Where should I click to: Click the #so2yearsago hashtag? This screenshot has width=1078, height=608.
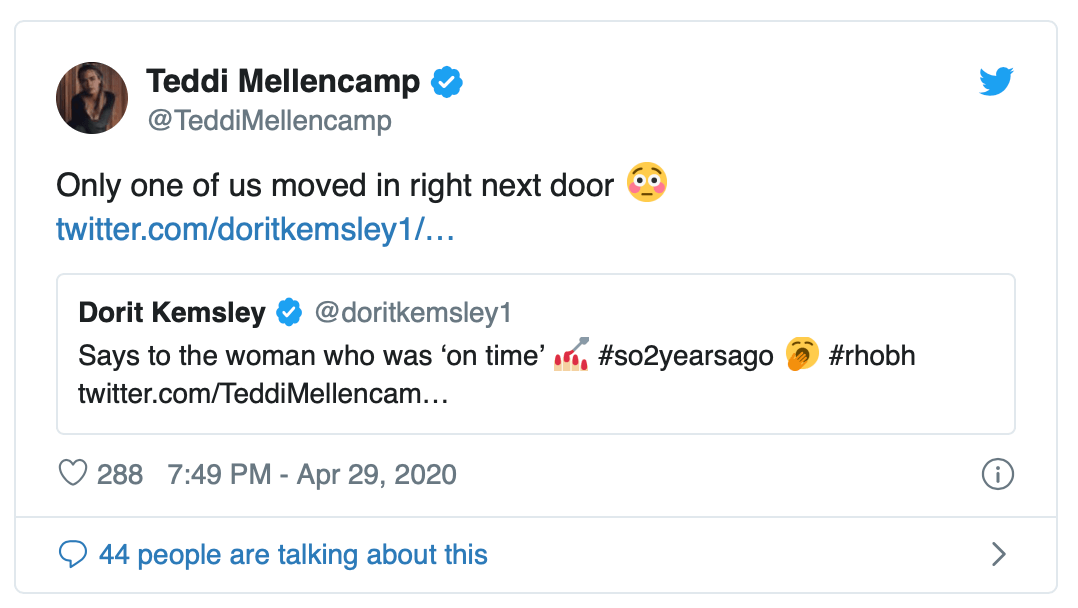(686, 356)
